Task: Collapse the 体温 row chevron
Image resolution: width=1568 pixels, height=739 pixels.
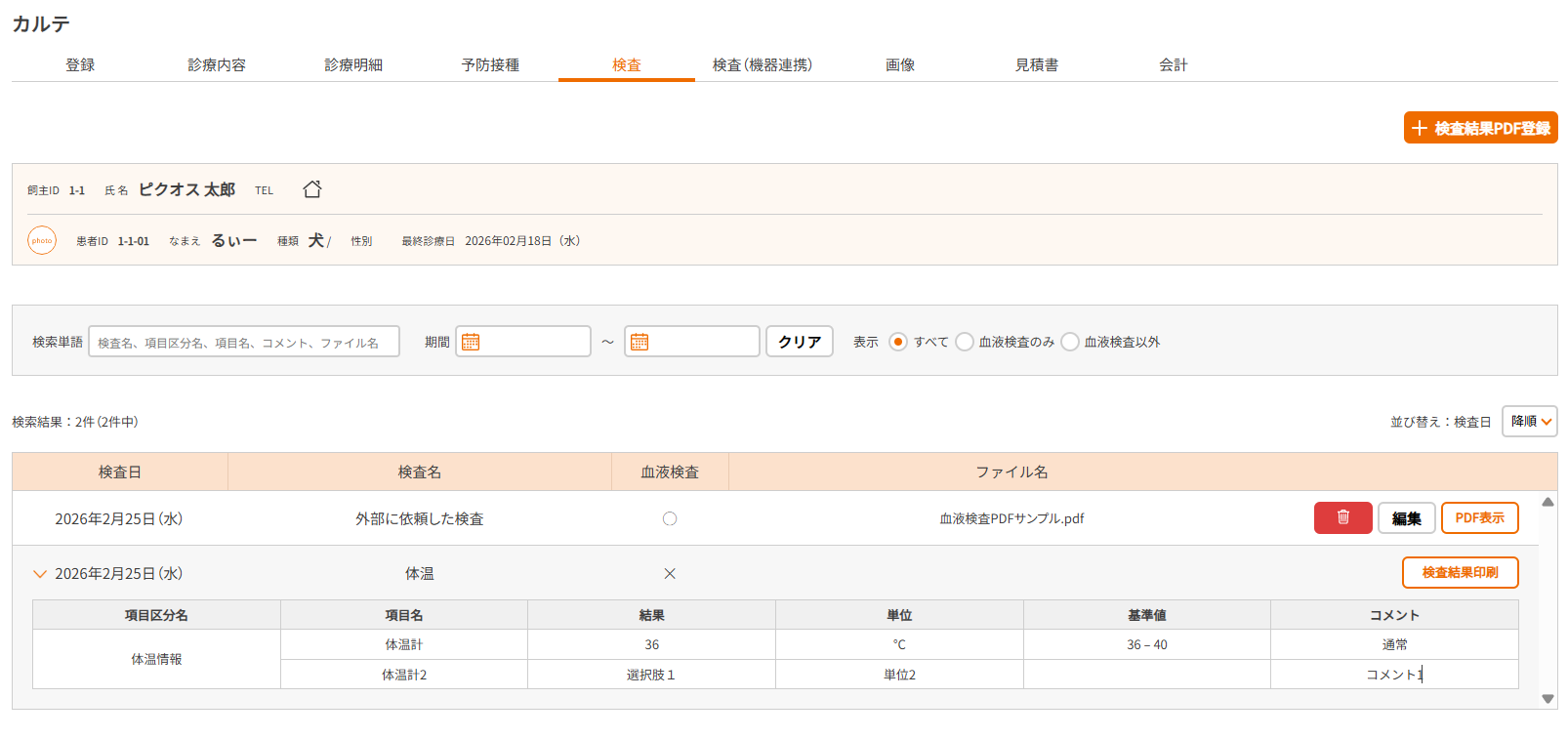Action: [40, 574]
